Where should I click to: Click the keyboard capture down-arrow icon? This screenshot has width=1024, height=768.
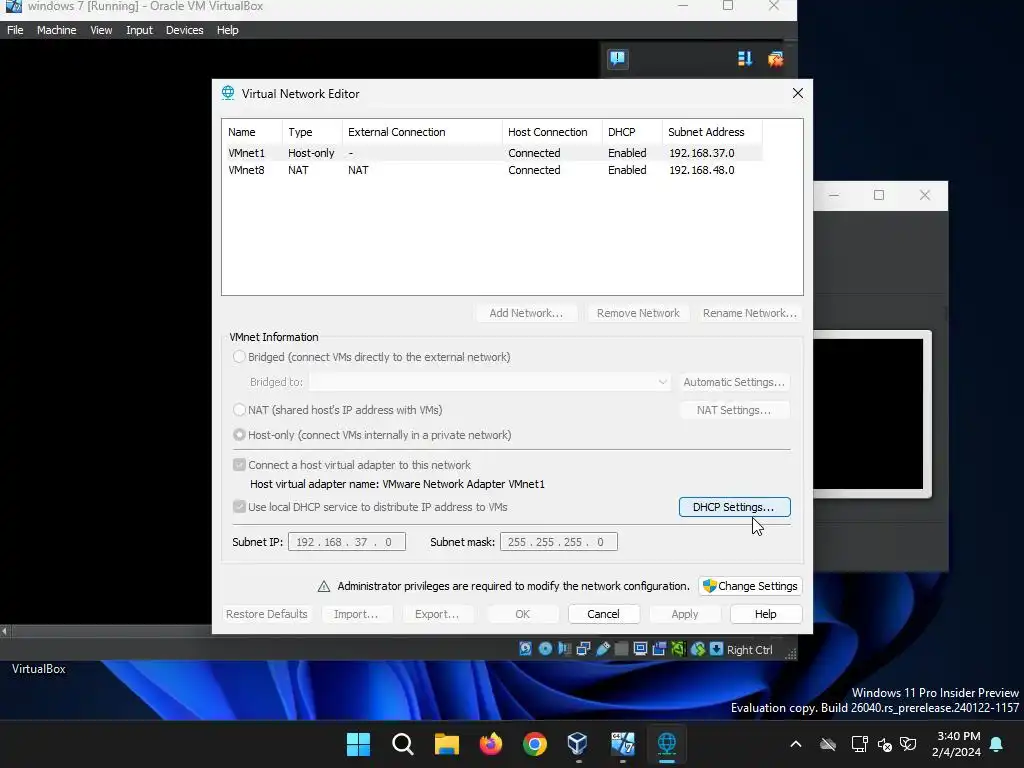click(x=716, y=649)
